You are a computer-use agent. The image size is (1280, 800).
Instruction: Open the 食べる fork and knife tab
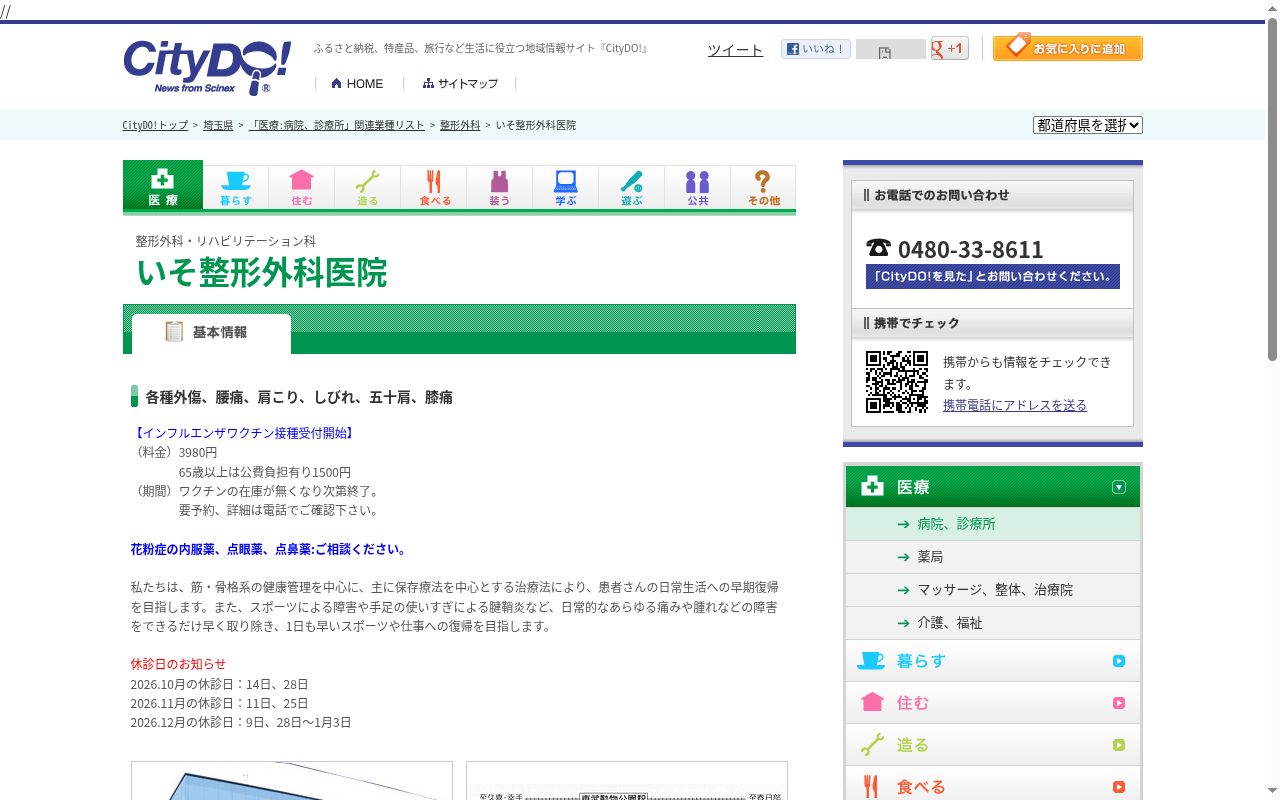point(434,187)
